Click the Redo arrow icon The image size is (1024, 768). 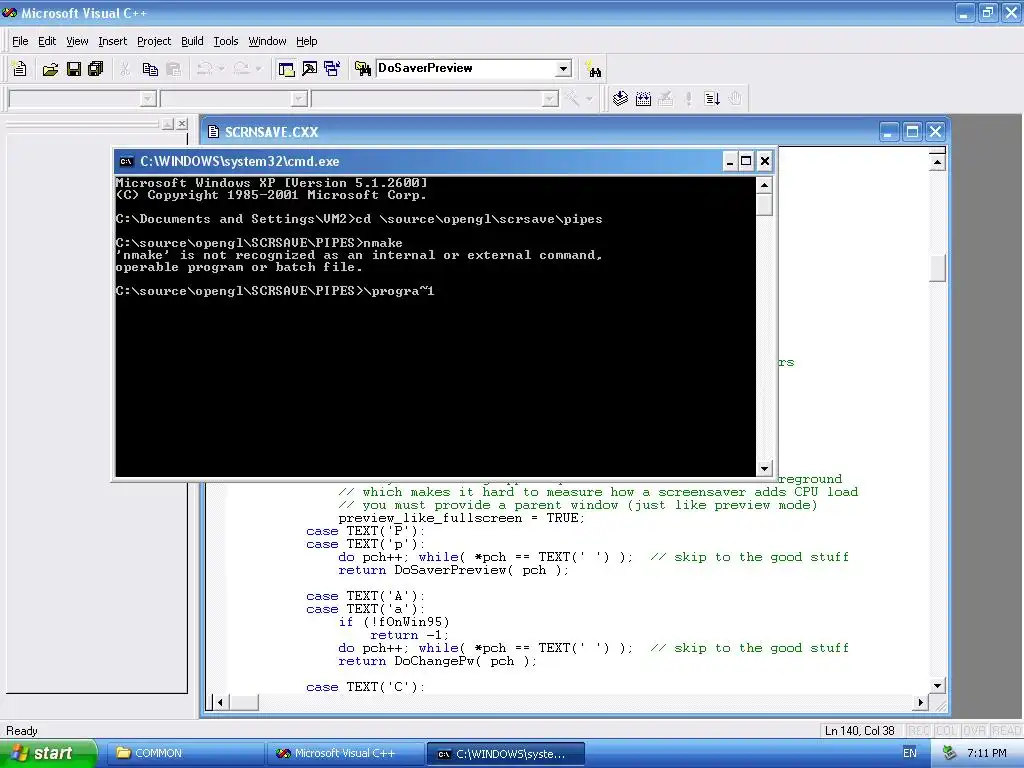pos(242,69)
